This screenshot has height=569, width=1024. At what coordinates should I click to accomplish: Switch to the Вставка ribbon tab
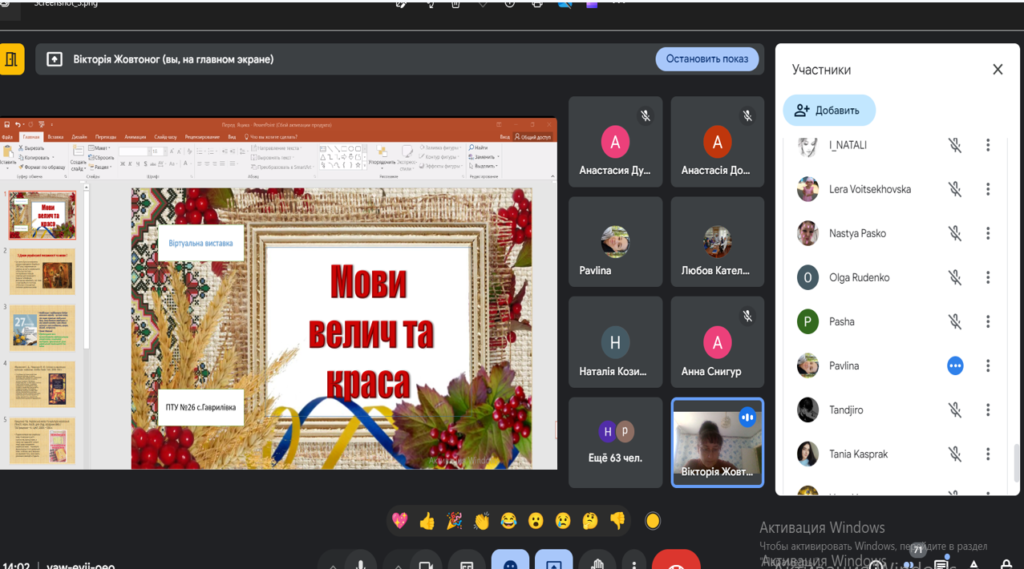click(55, 136)
